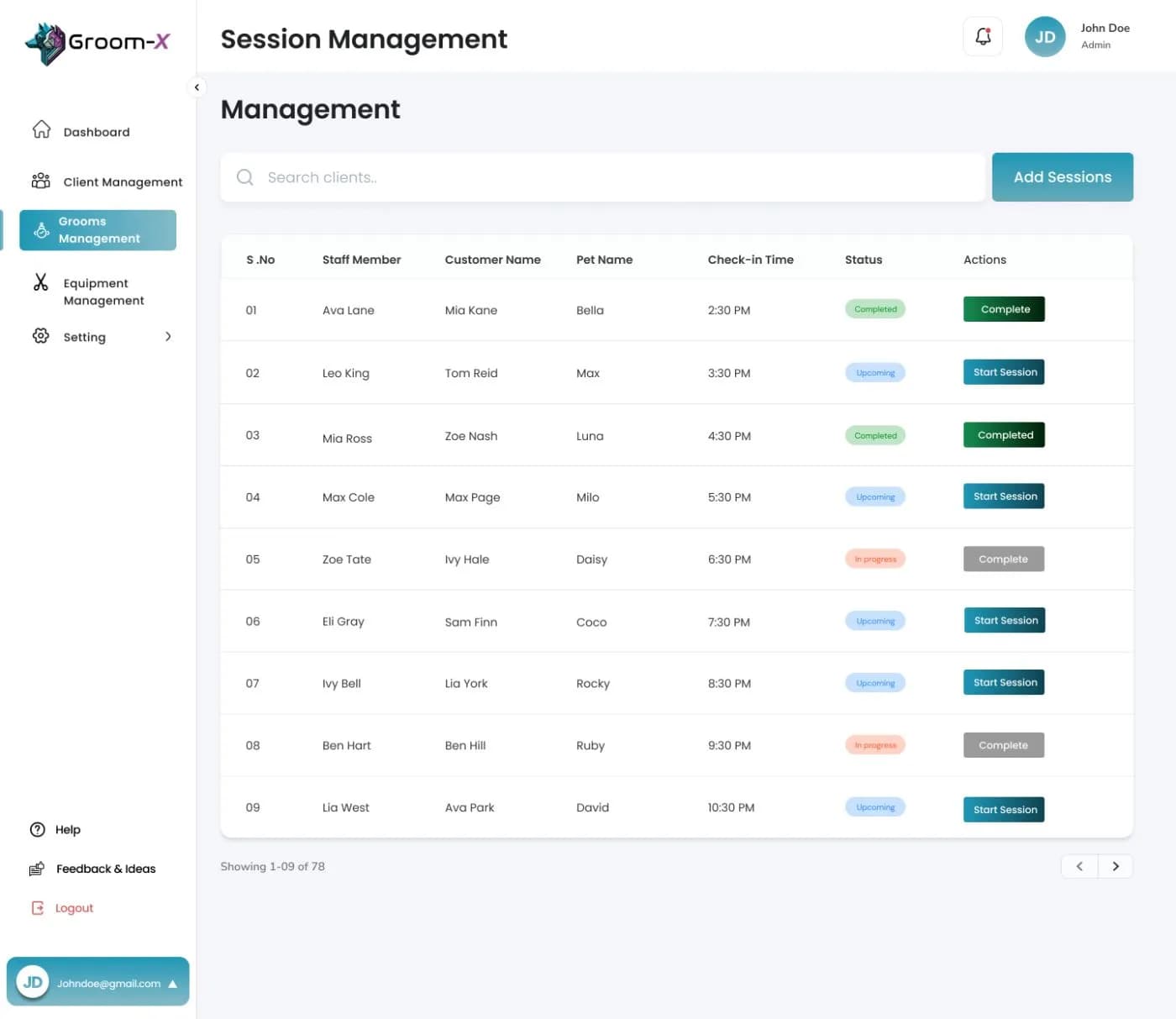1176x1019 pixels.
Task: Click the Client Management people icon
Action: 40,181
